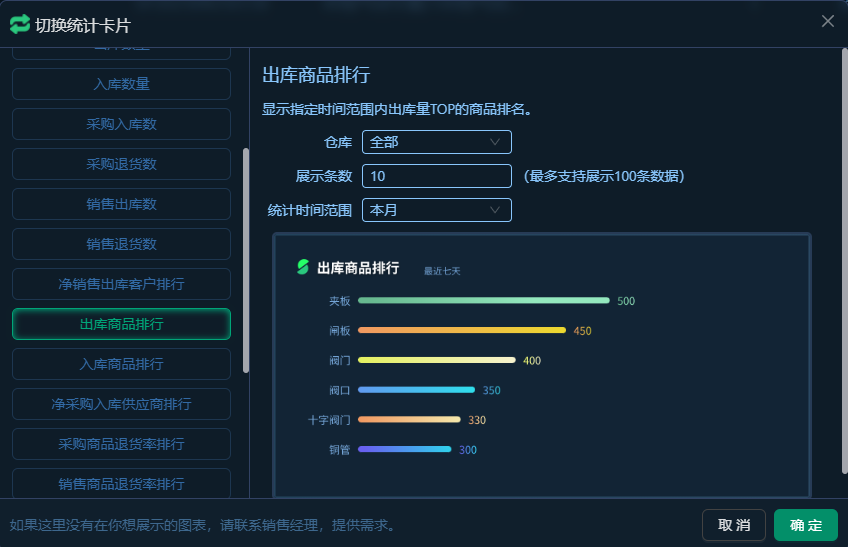Select 净销售出库客户排行 in the list
The height and width of the screenshot is (547, 848).
click(x=121, y=284)
